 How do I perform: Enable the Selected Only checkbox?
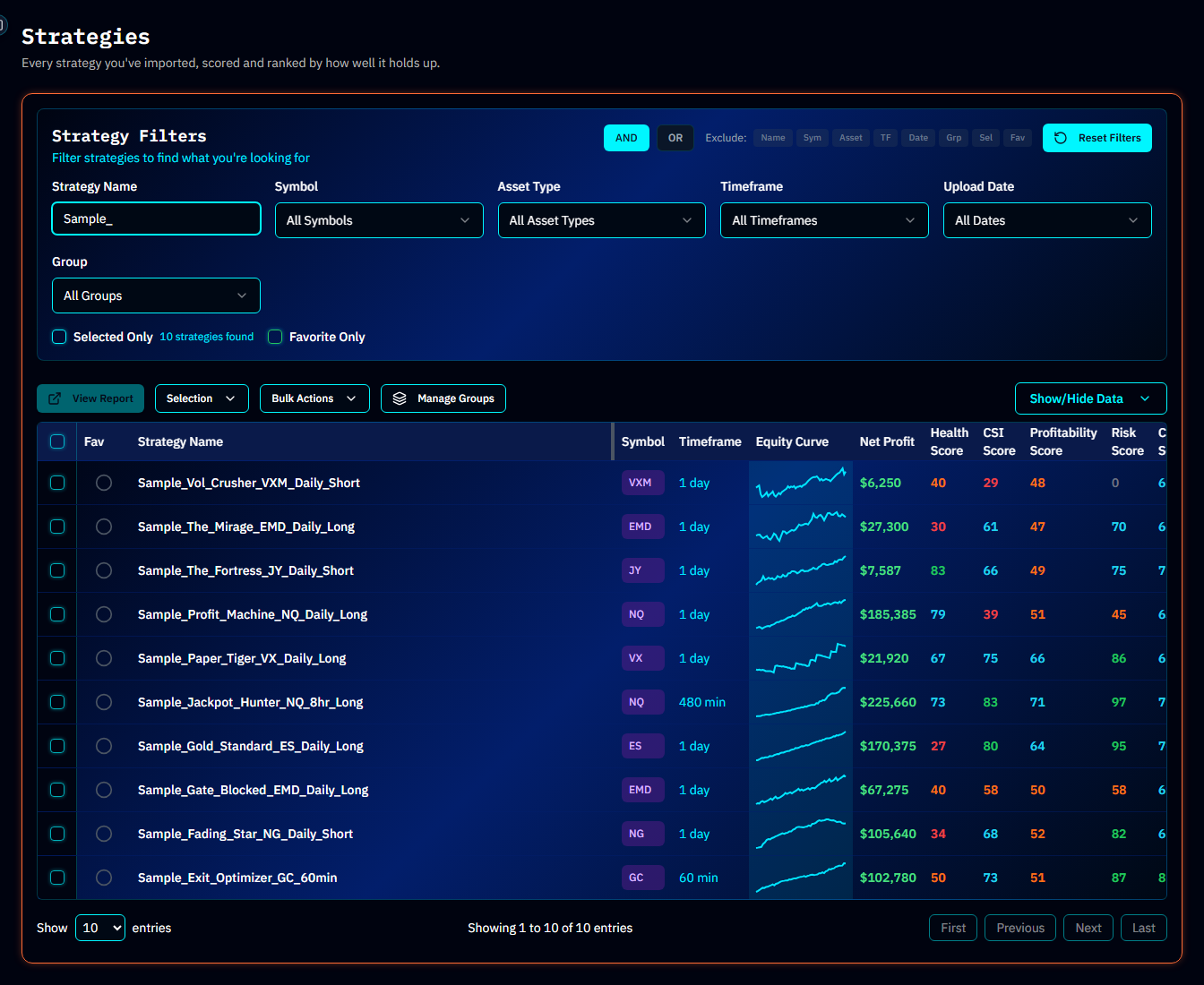pyautogui.click(x=59, y=337)
